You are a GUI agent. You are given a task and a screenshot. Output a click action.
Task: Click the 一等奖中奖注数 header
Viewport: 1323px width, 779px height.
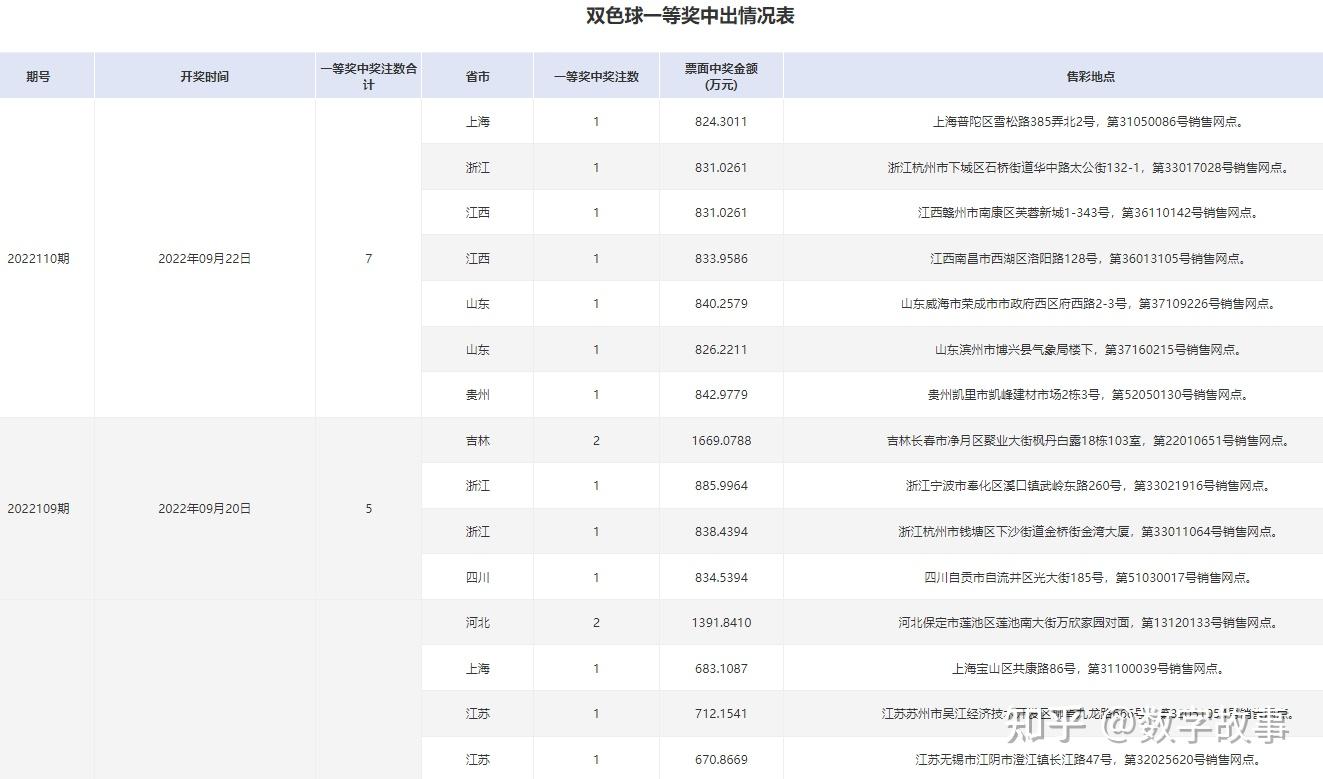coord(595,75)
